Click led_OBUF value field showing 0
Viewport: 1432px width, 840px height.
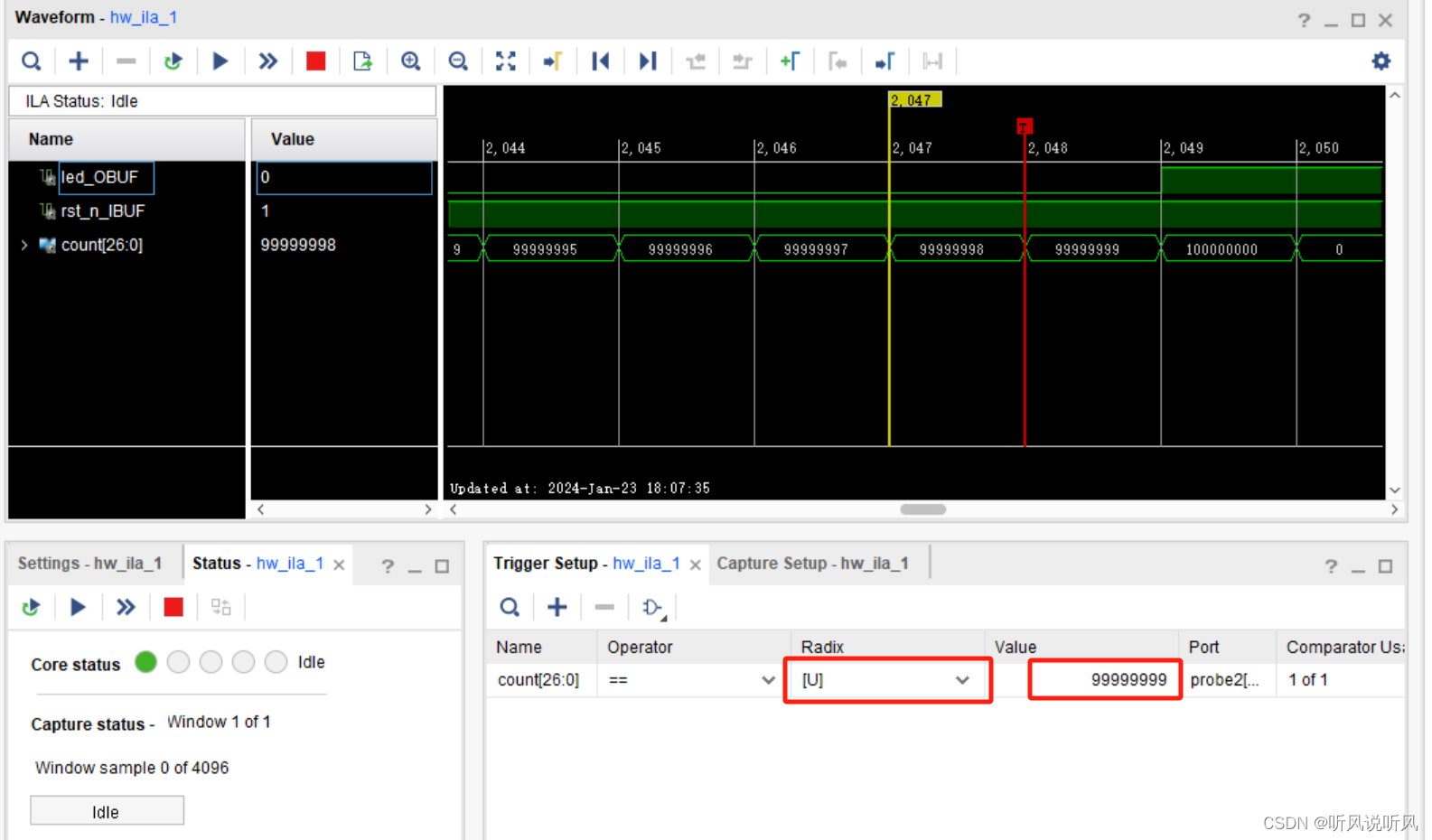pyautogui.click(x=344, y=177)
